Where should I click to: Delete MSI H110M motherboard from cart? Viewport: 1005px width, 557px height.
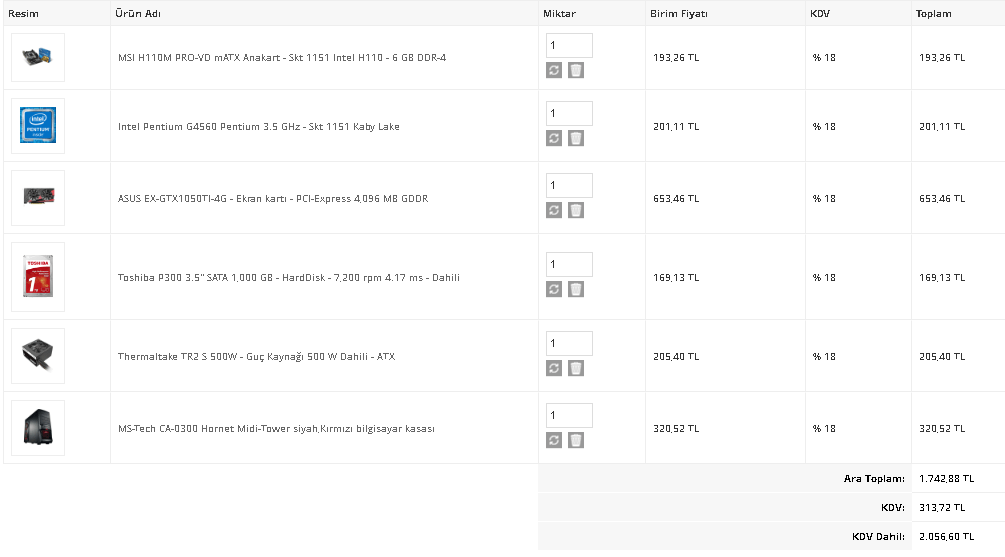(576, 70)
